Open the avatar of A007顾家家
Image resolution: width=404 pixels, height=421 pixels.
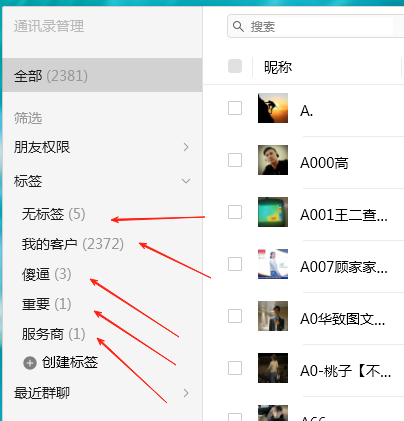(273, 264)
